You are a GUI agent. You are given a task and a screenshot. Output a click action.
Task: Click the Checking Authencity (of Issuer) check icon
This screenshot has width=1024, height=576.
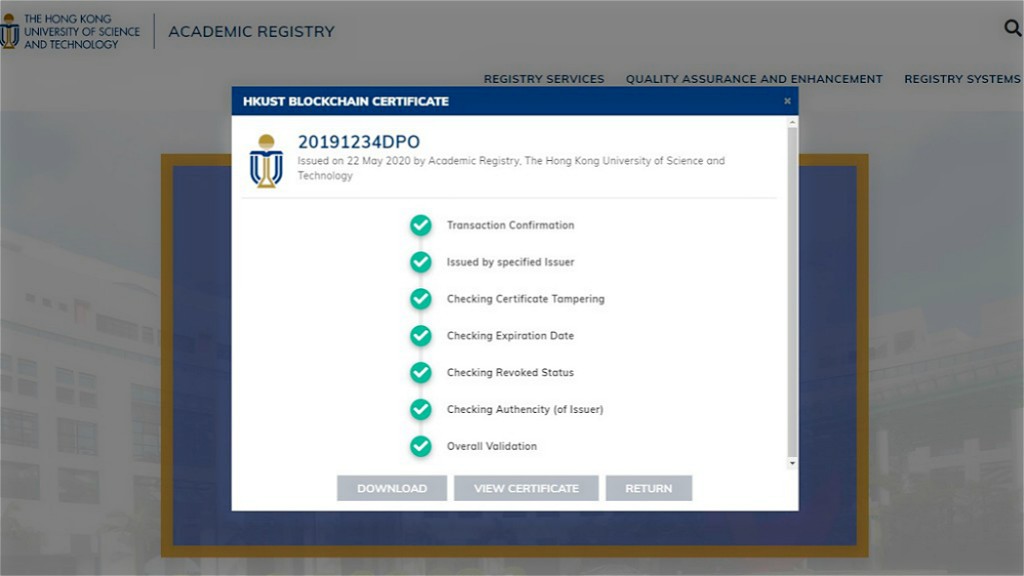click(x=421, y=409)
